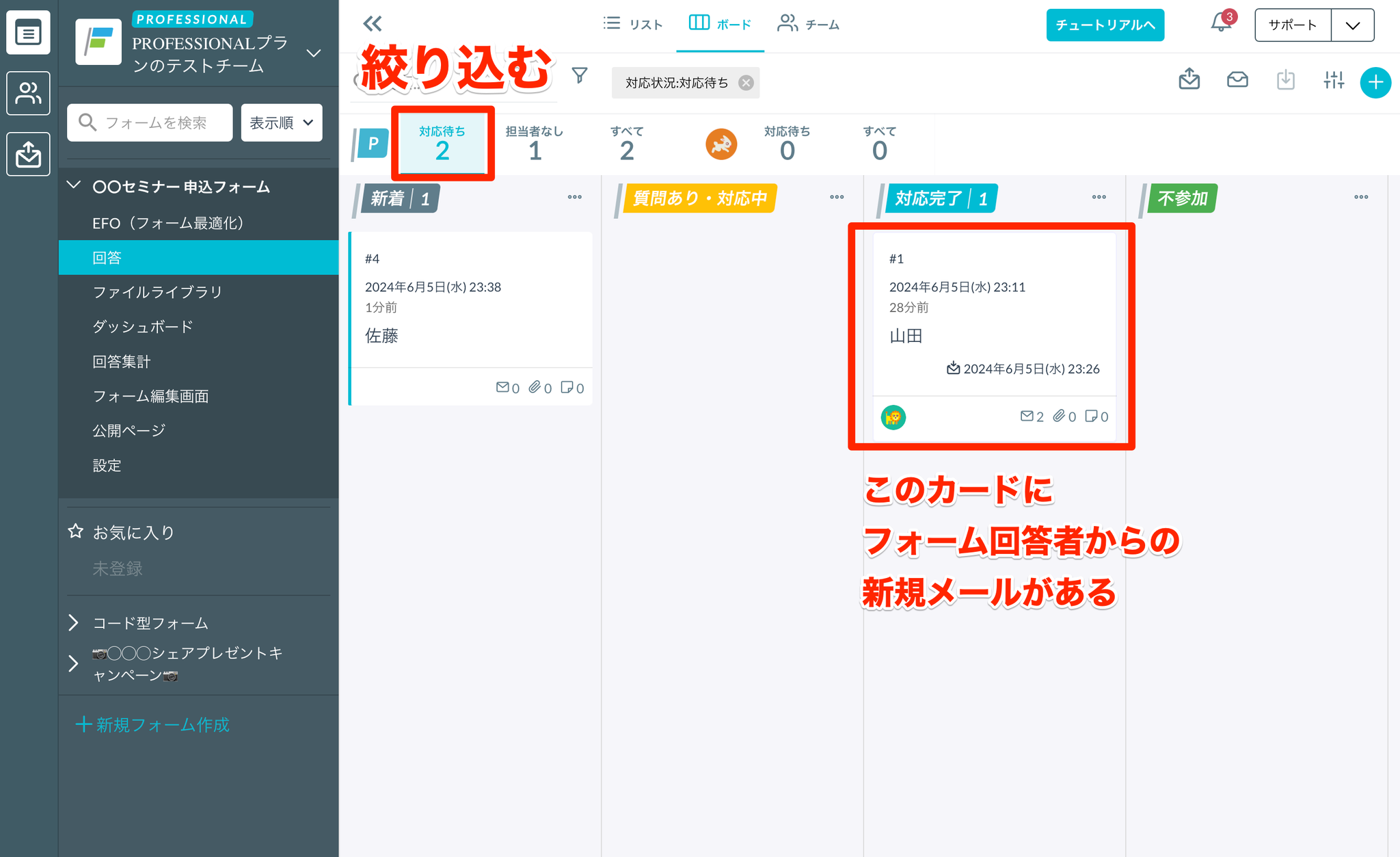Open the display settings sliders icon
The width and height of the screenshot is (1400, 857).
coord(1333,80)
